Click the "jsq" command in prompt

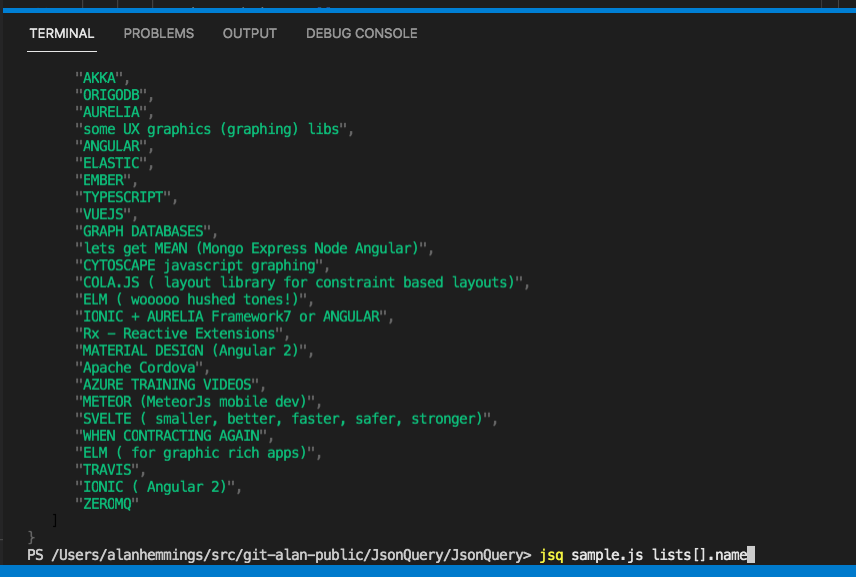pyautogui.click(x=551, y=555)
